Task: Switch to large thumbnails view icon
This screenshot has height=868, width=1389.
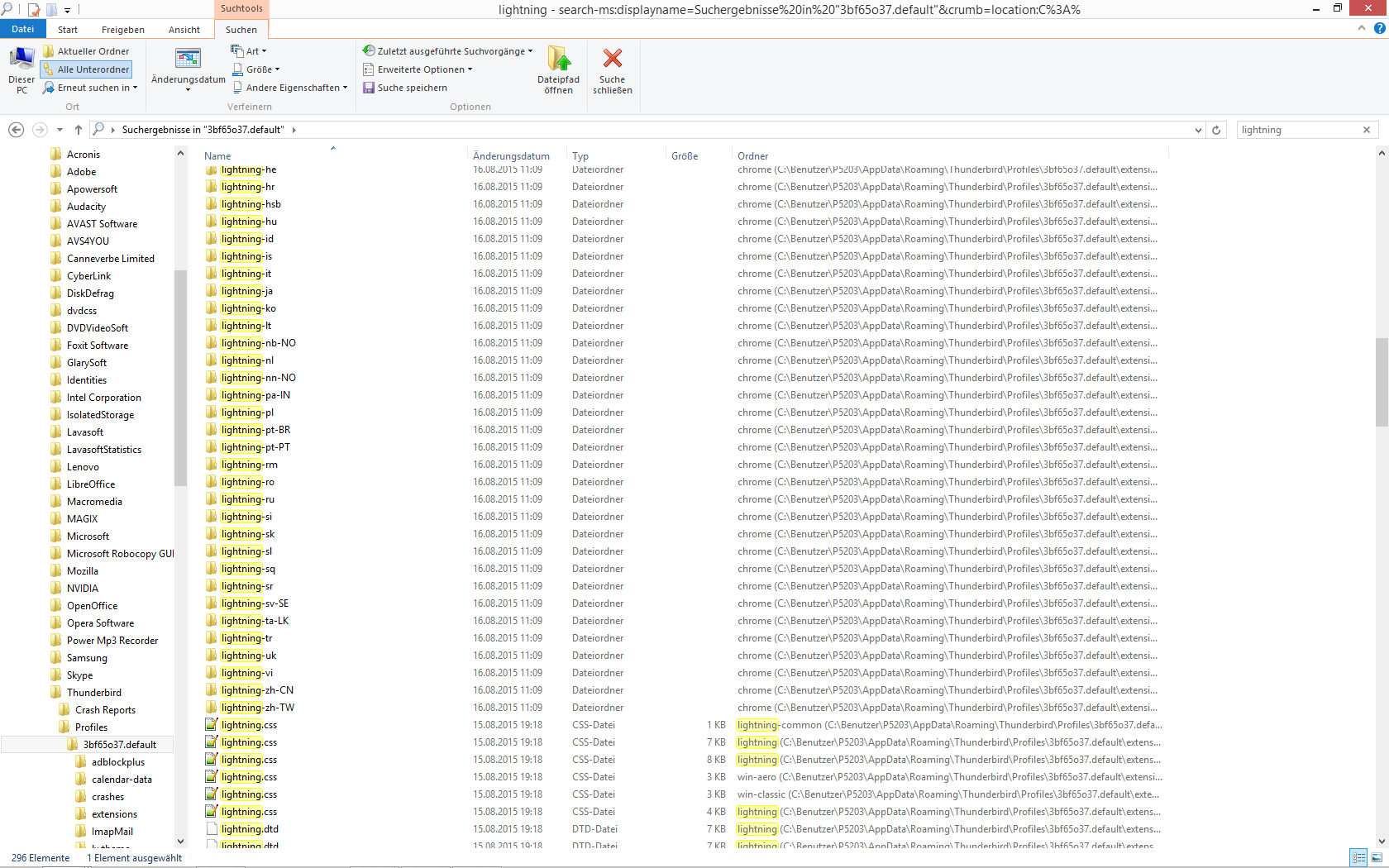Action: 1376,858
